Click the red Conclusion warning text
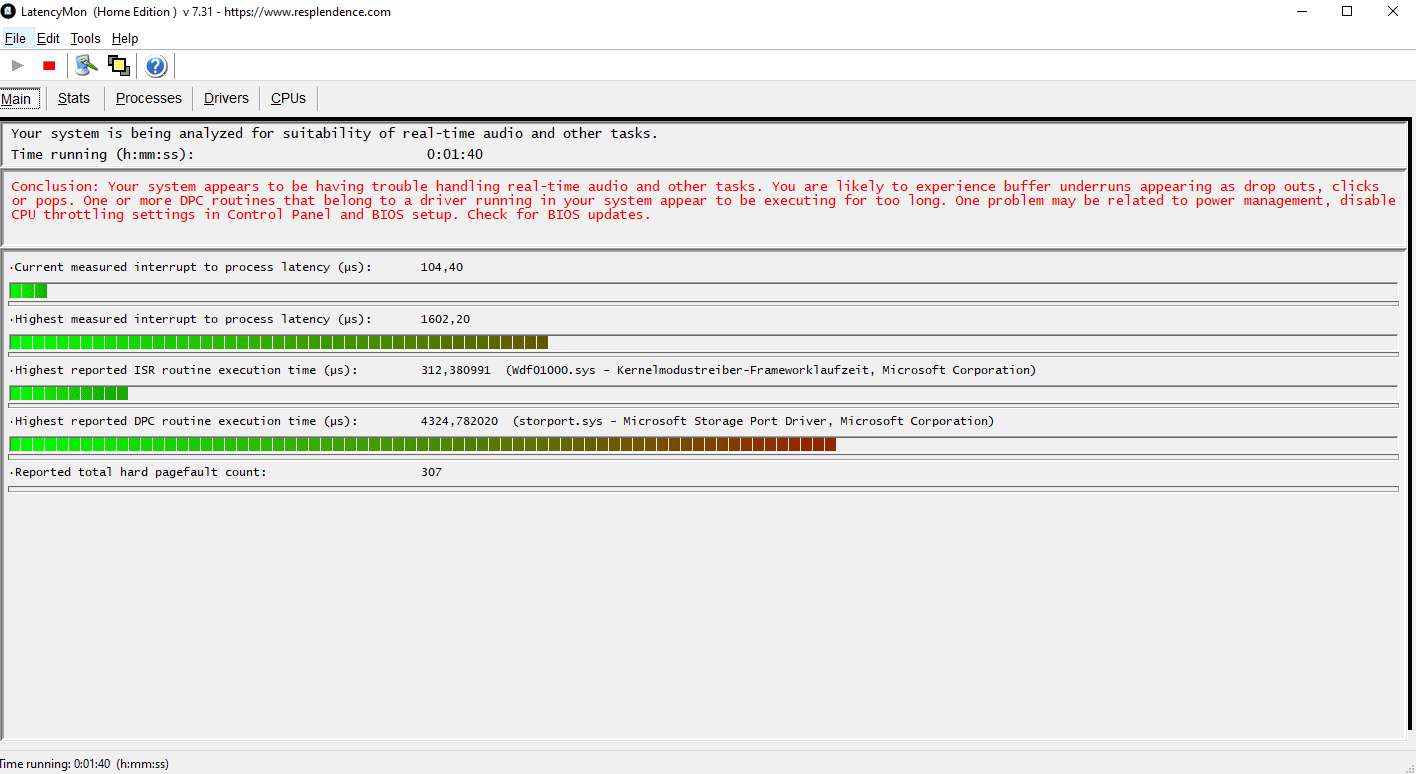 click(x=703, y=200)
